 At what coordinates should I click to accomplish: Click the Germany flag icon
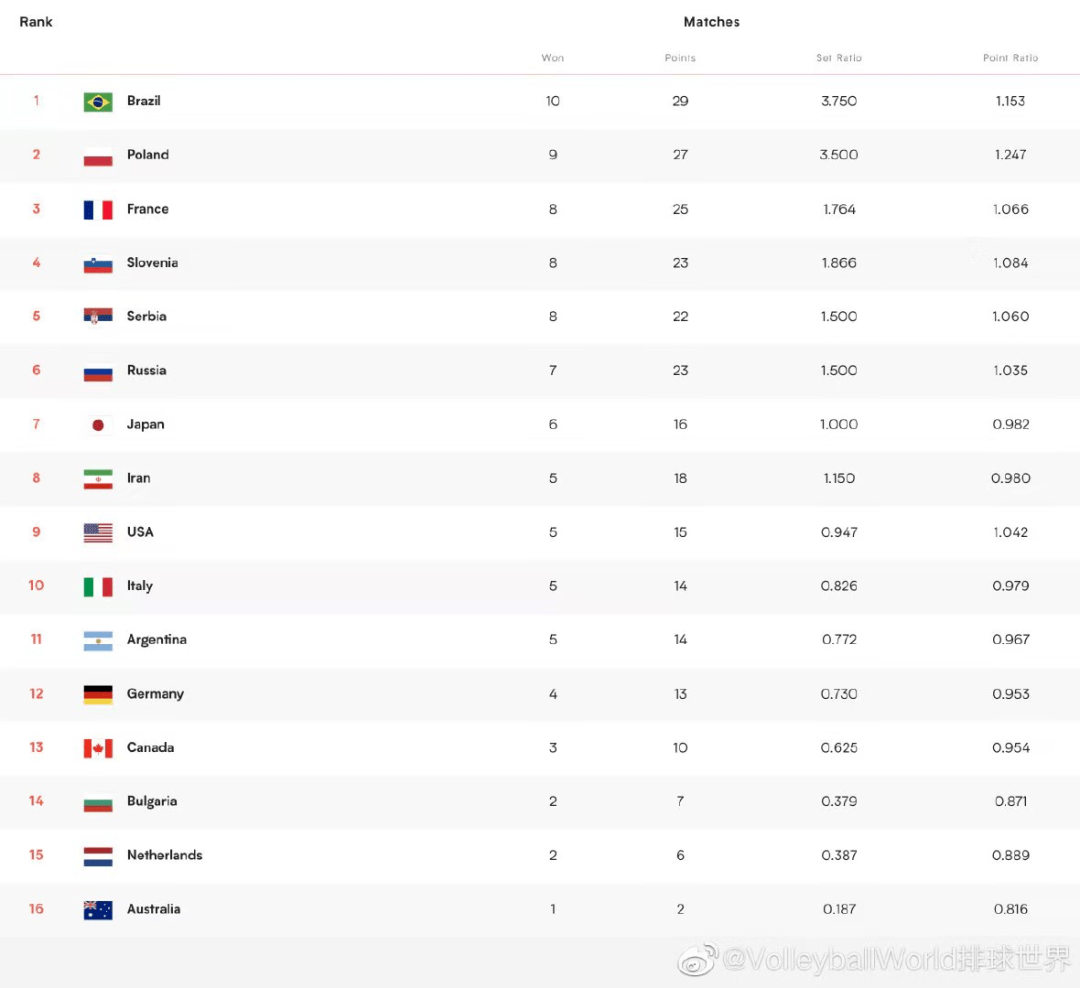tap(98, 694)
